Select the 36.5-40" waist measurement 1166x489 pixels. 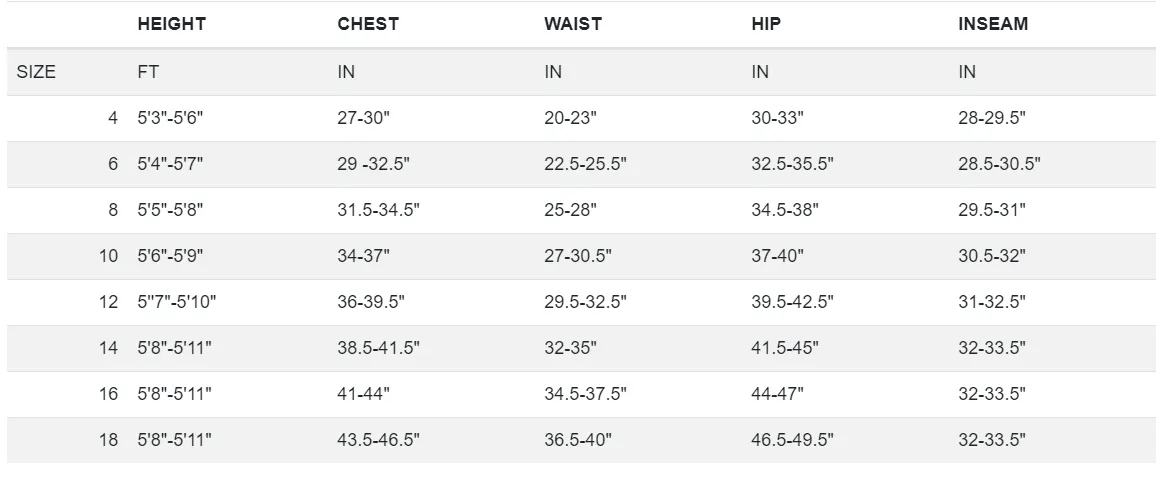pos(578,440)
